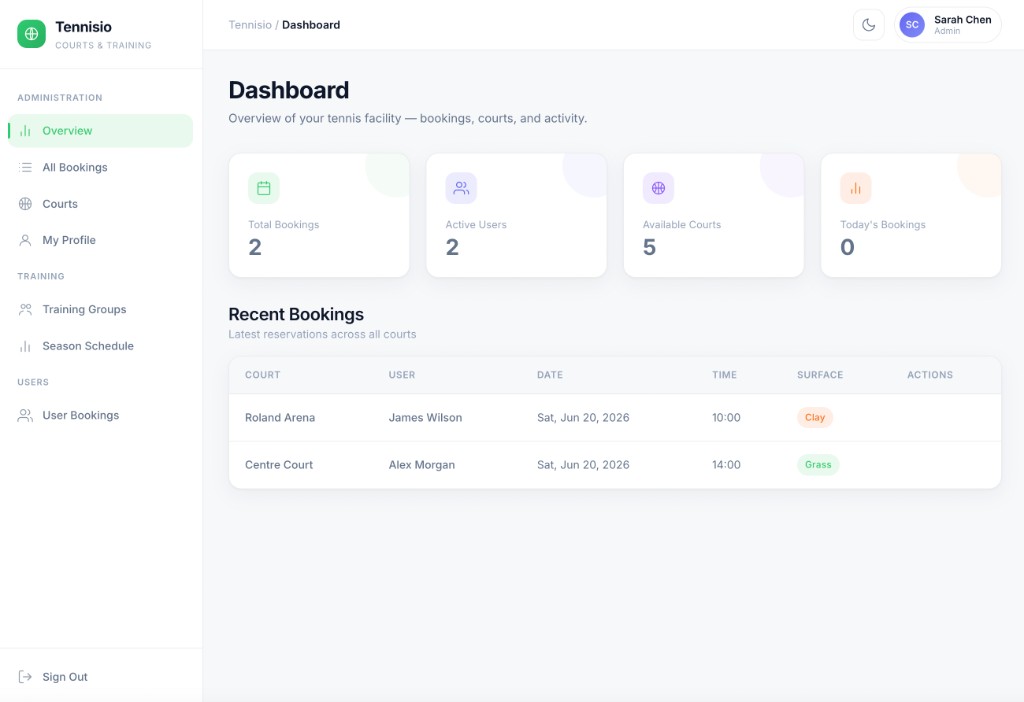Viewport: 1024px width, 702px height.
Task: Click the Tennisio brand title
Action: point(84,27)
